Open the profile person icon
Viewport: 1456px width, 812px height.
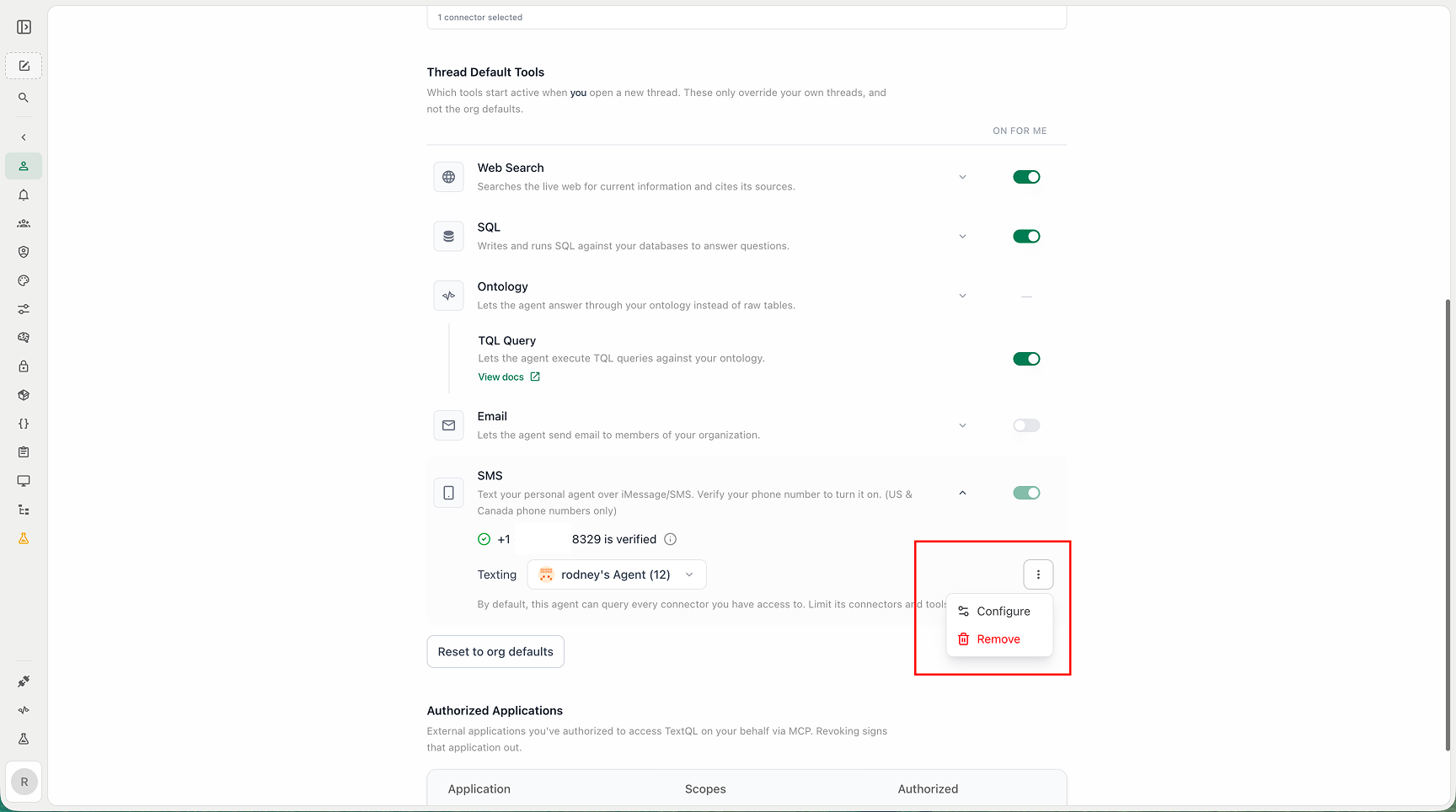[x=24, y=166]
